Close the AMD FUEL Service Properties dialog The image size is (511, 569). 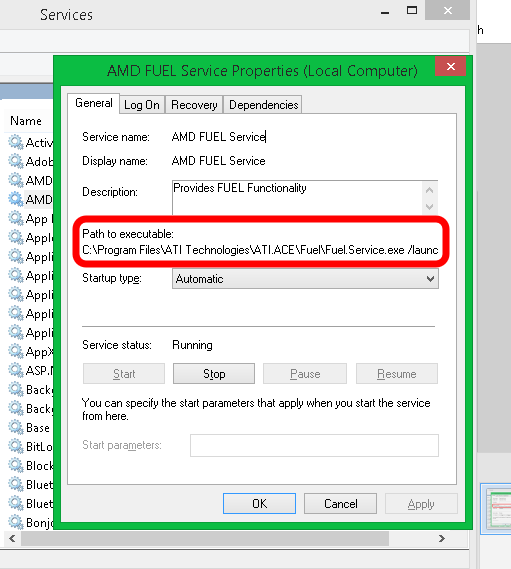point(450,66)
